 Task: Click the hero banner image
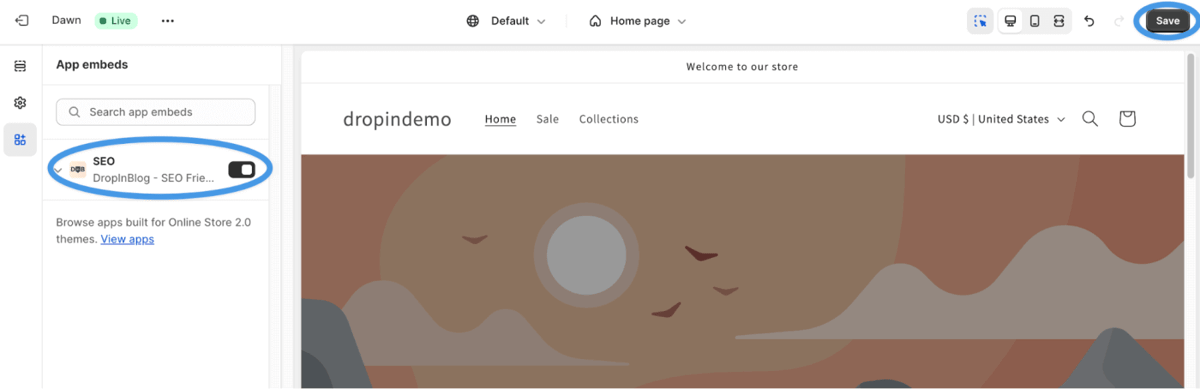(x=742, y=271)
